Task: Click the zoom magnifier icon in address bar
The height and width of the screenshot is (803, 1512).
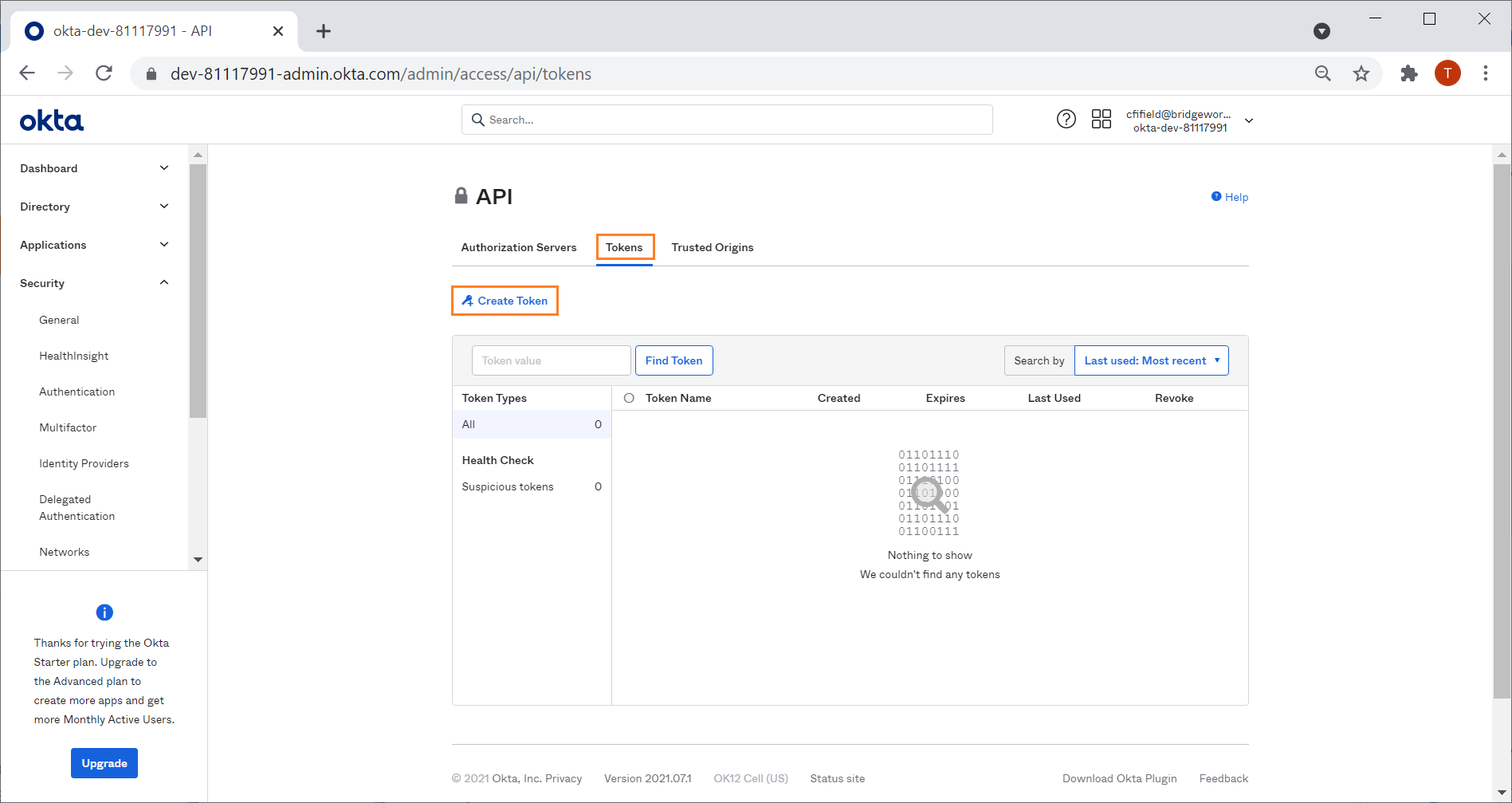Action: coord(1322,73)
